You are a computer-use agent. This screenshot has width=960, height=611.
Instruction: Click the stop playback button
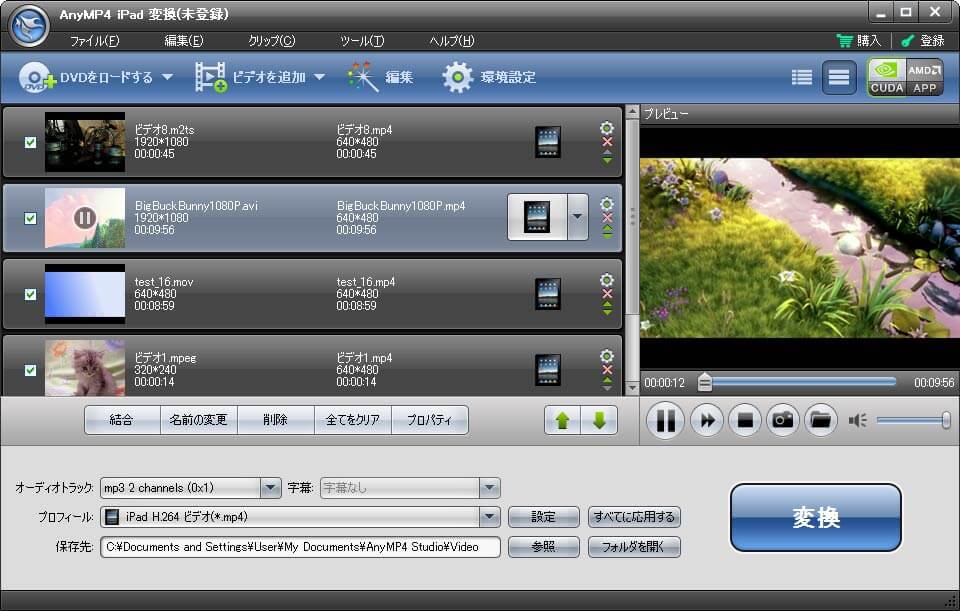click(744, 421)
